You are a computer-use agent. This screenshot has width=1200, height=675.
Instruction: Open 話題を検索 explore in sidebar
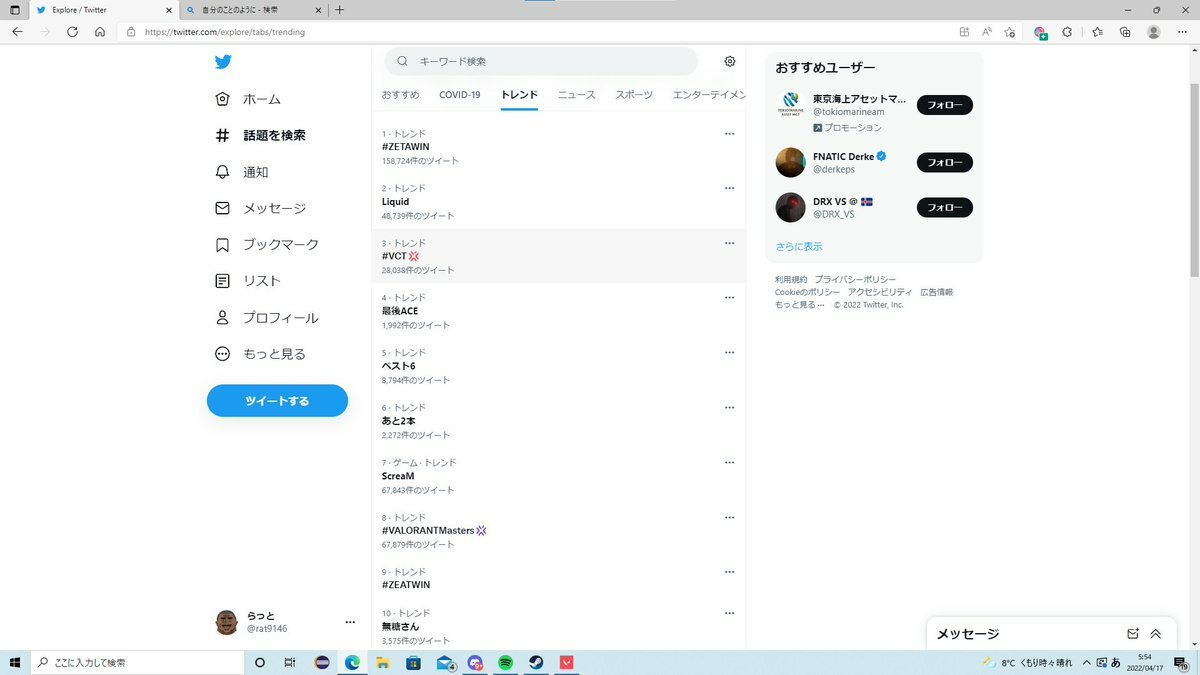(260, 135)
